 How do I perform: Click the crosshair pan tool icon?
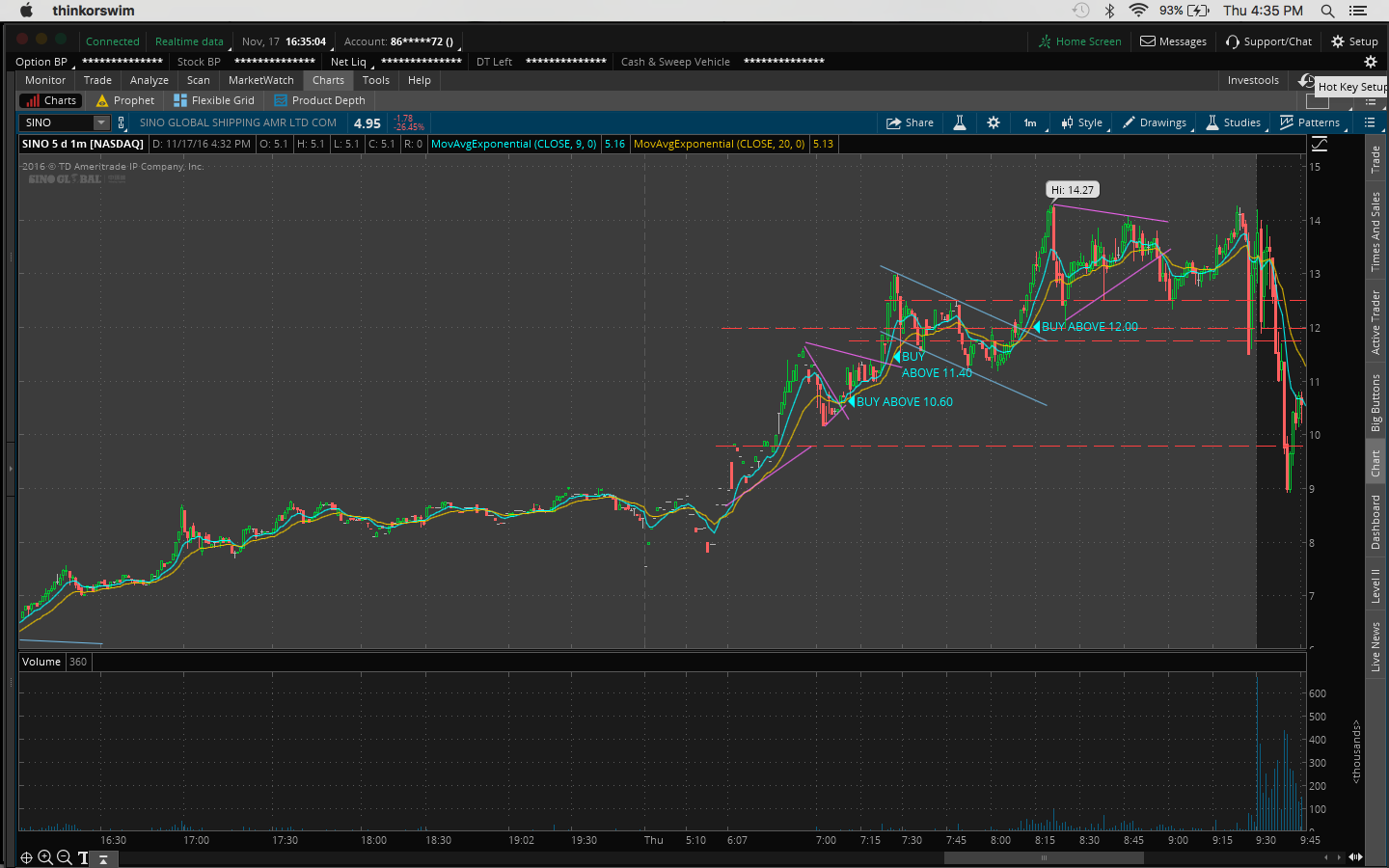pos(26,857)
